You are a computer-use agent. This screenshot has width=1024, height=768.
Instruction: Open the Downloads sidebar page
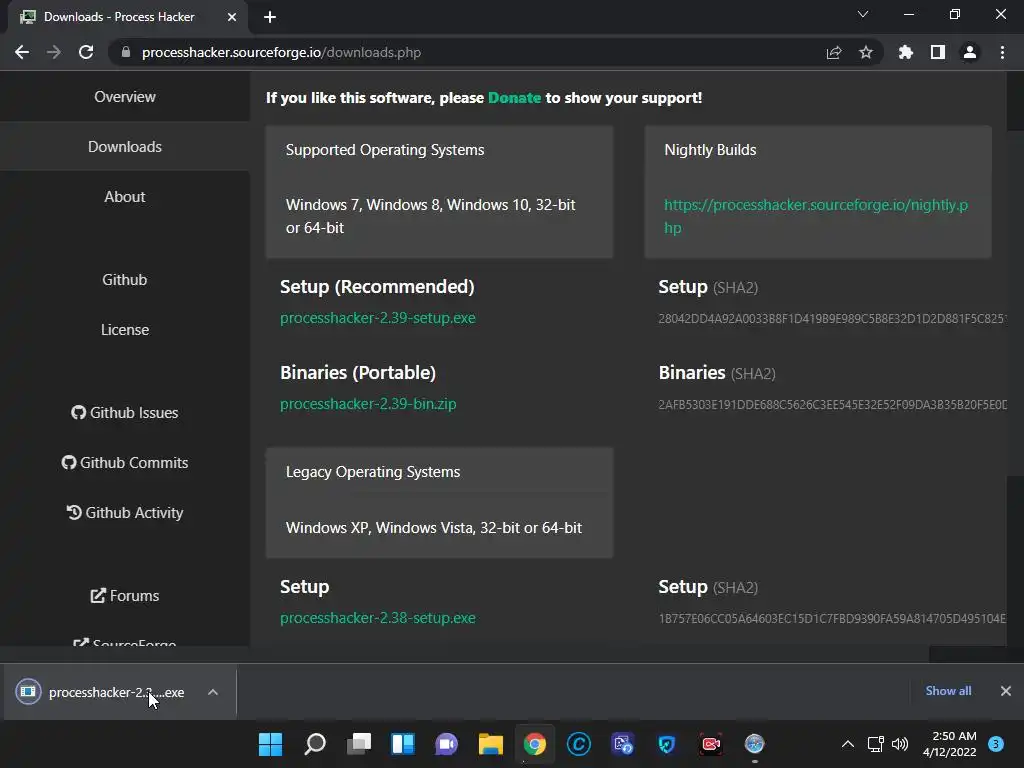point(125,146)
